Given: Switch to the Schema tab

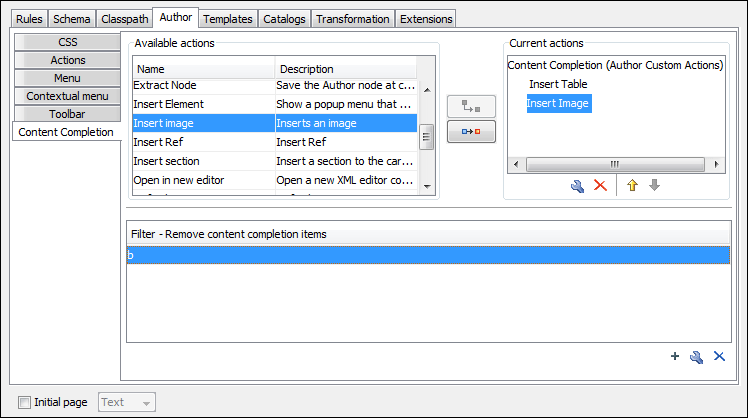Looking at the screenshot, I should (x=71, y=19).
